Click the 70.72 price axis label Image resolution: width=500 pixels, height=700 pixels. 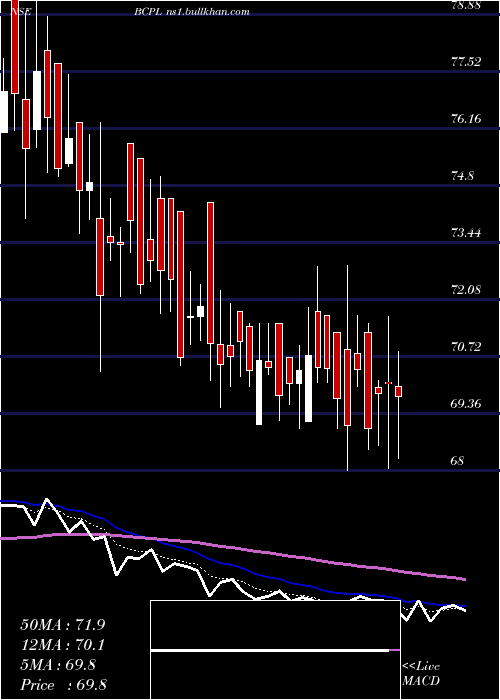pos(466,347)
